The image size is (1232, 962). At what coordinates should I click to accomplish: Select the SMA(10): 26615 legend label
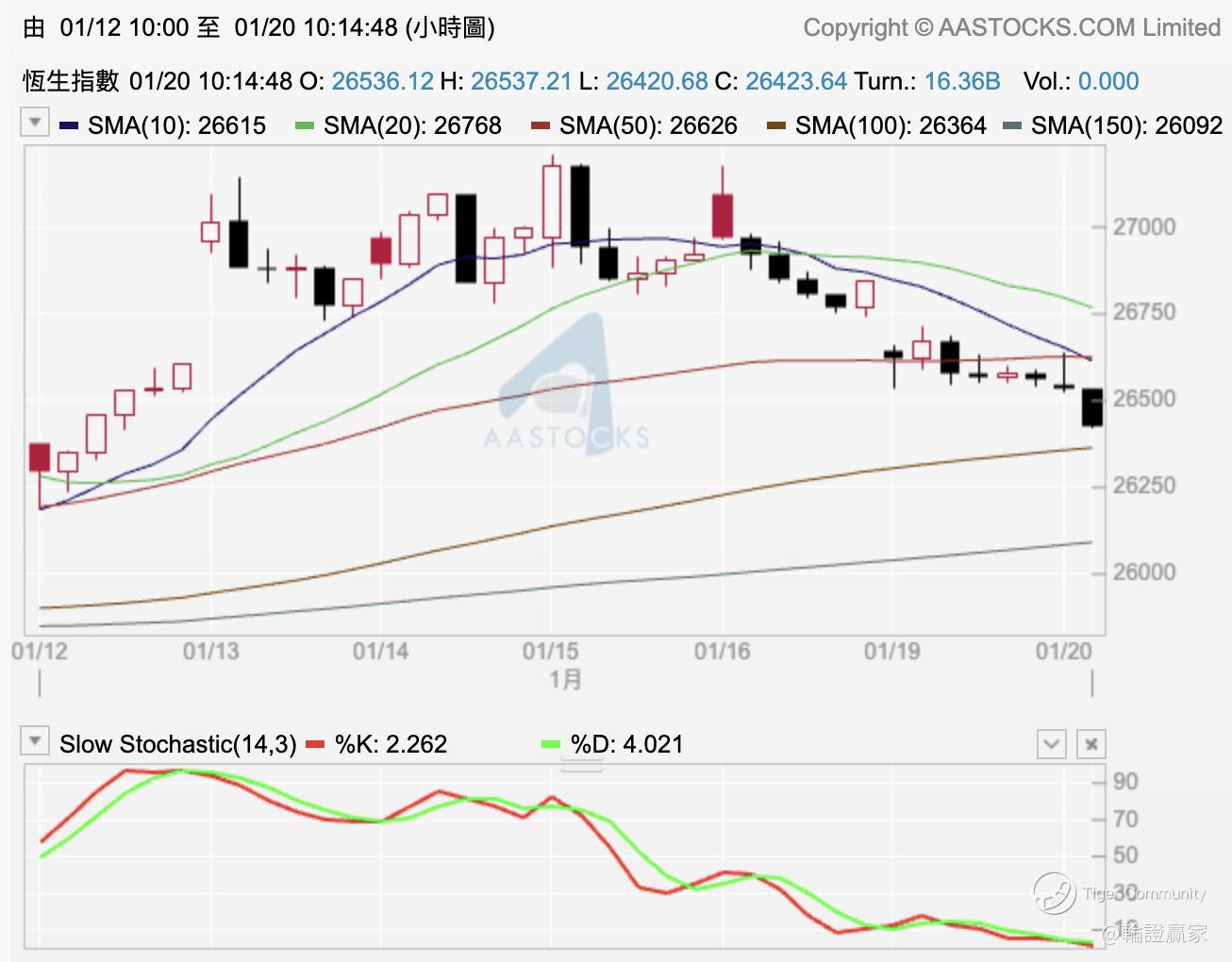coord(176,125)
